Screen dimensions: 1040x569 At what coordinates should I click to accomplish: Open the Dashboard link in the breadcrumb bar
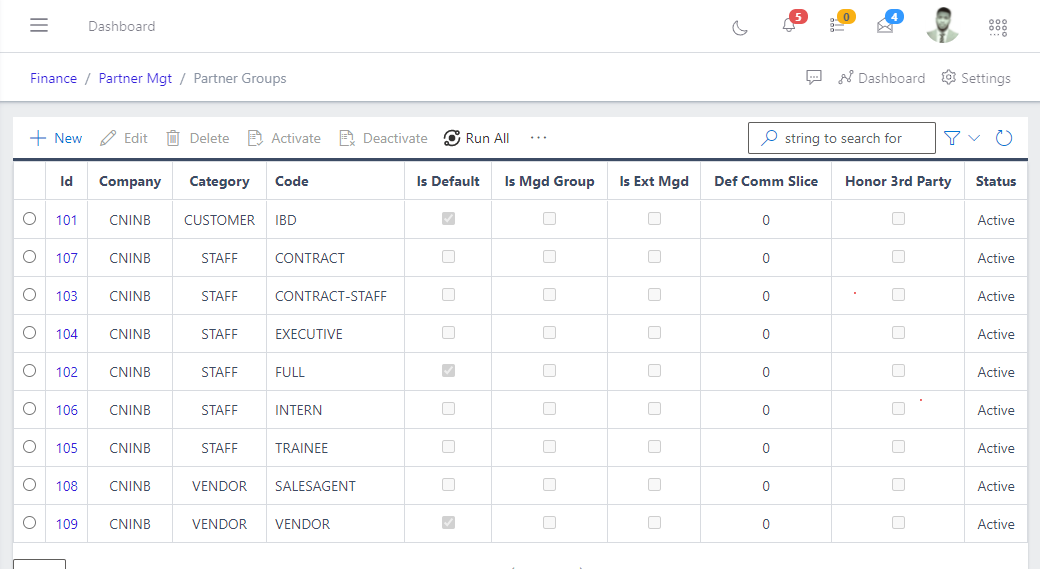pyautogui.click(x=881, y=78)
